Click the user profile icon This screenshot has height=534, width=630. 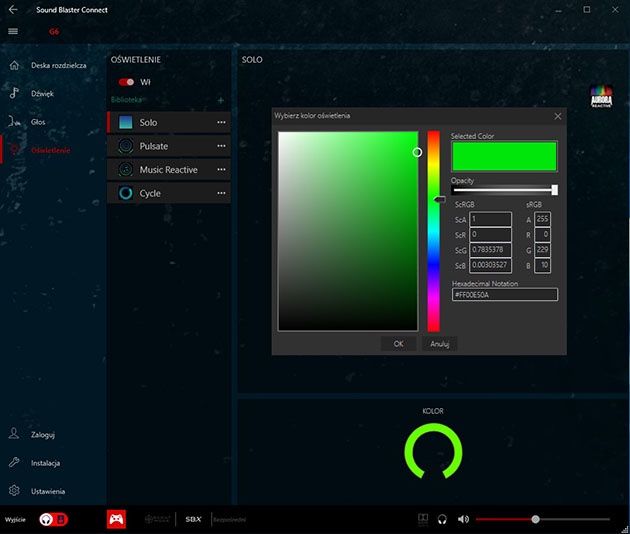pyautogui.click(x=14, y=434)
